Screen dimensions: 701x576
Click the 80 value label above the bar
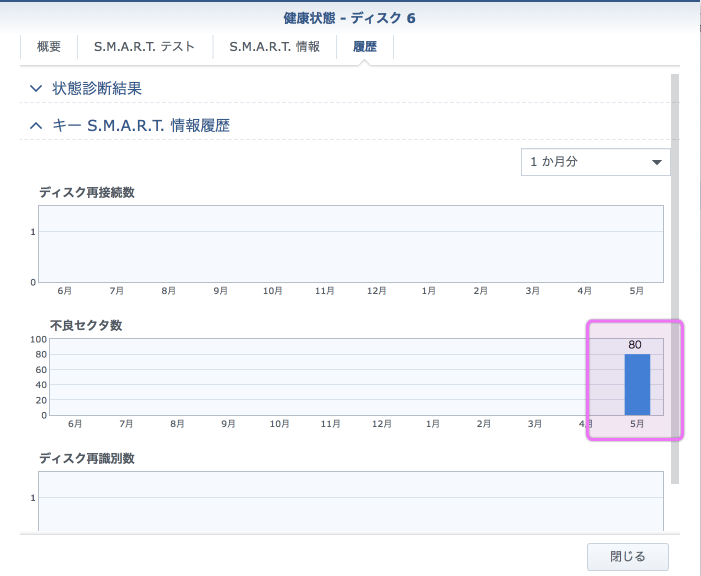pos(635,345)
